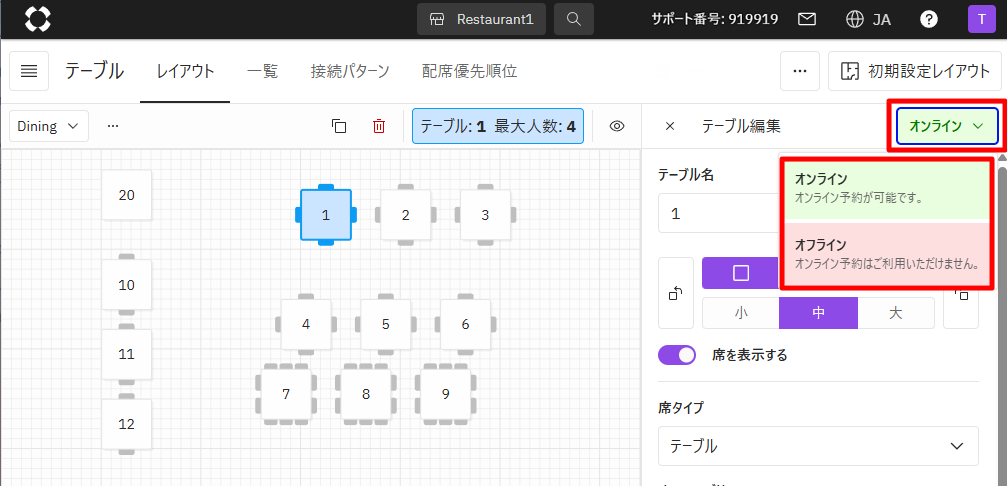1007x486 pixels.
Task: Toggle the 席を表示する switch
Action: (677, 354)
